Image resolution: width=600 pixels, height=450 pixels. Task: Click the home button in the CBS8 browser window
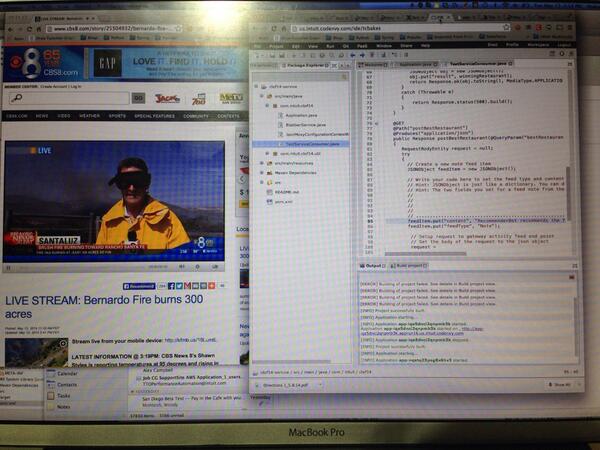coord(39,29)
